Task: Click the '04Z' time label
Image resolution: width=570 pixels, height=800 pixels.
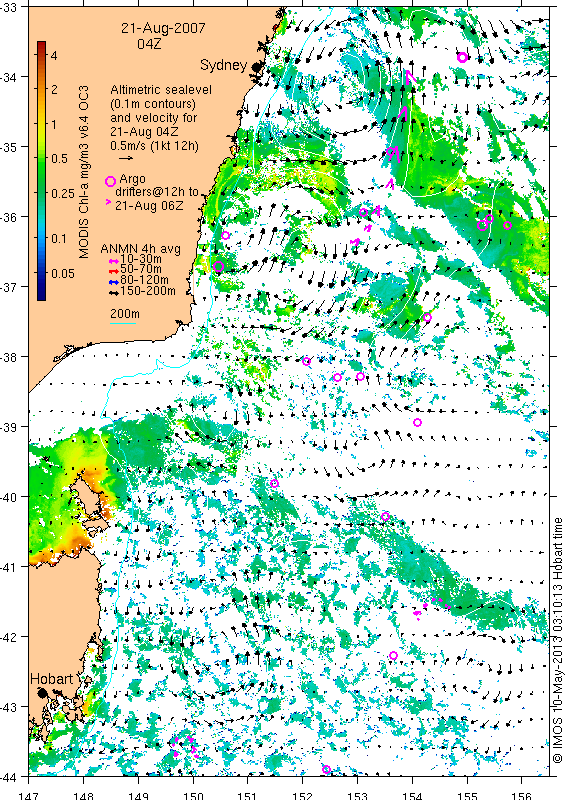Action: coord(149,44)
